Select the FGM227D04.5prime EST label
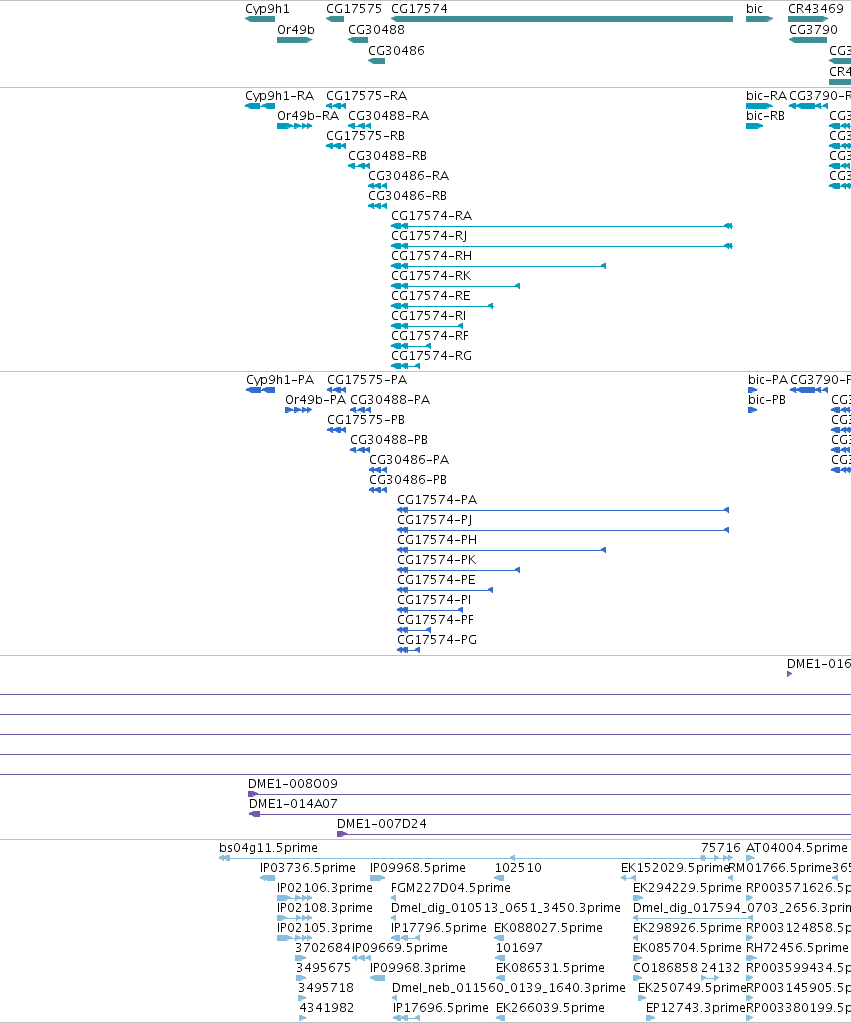Screen dimensions: 851x1023 [451, 888]
